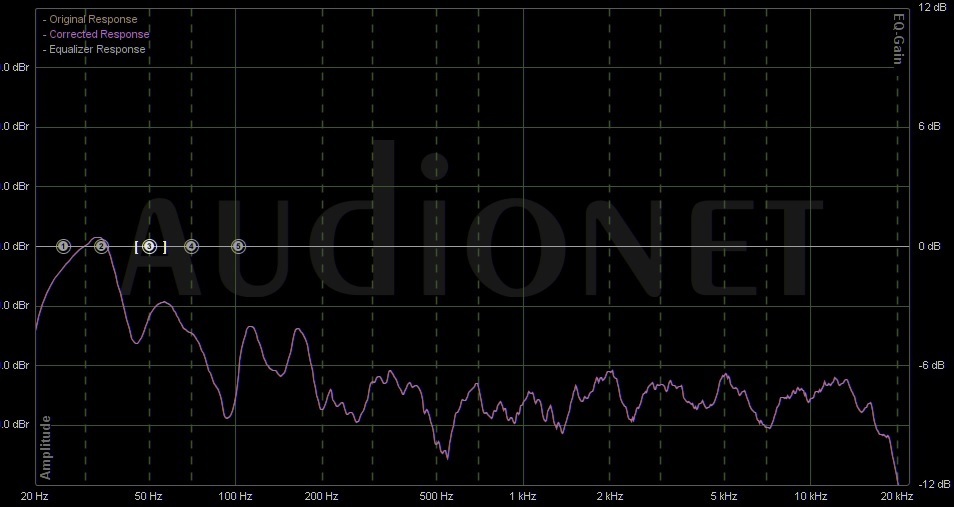
Task: Click the 20 Hz frequency axis label
Action: [35, 497]
